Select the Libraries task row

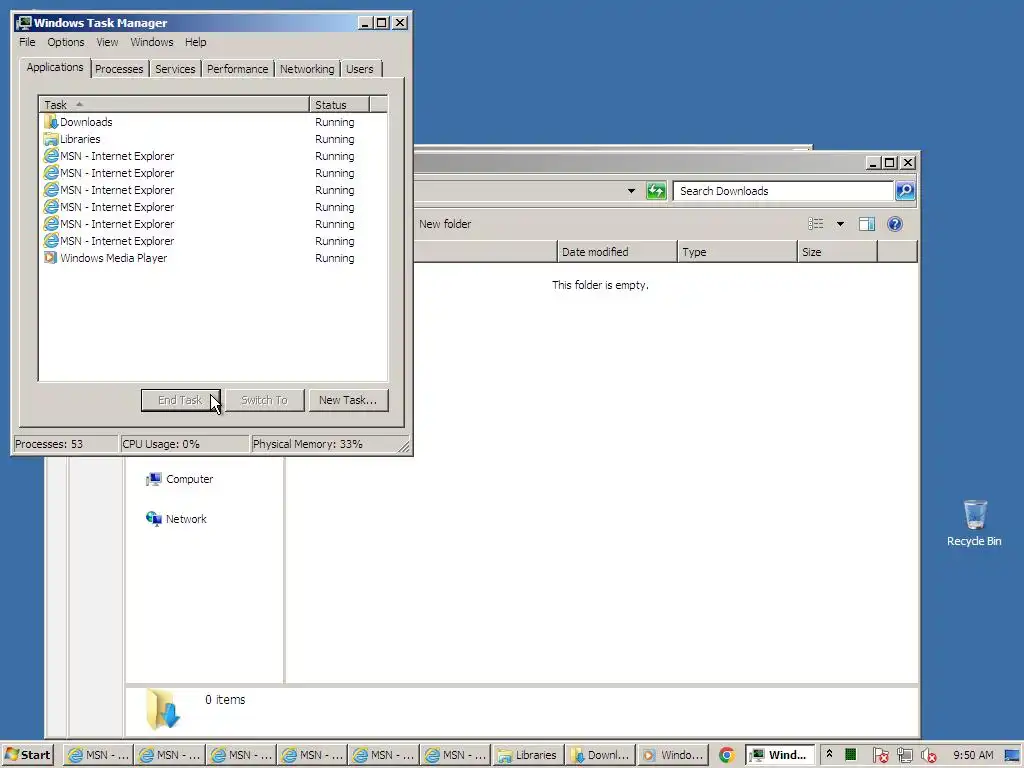tap(213, 139)
